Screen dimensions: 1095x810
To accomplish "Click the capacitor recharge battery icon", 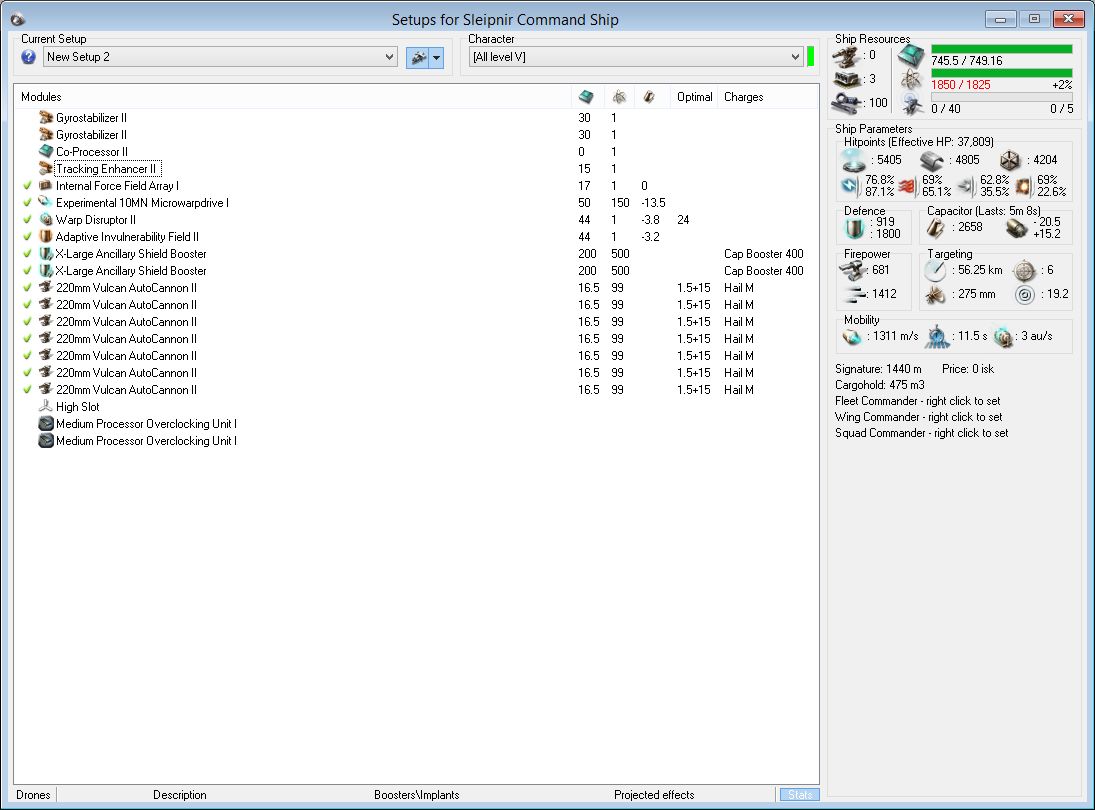I will (x=1016, y=228).
